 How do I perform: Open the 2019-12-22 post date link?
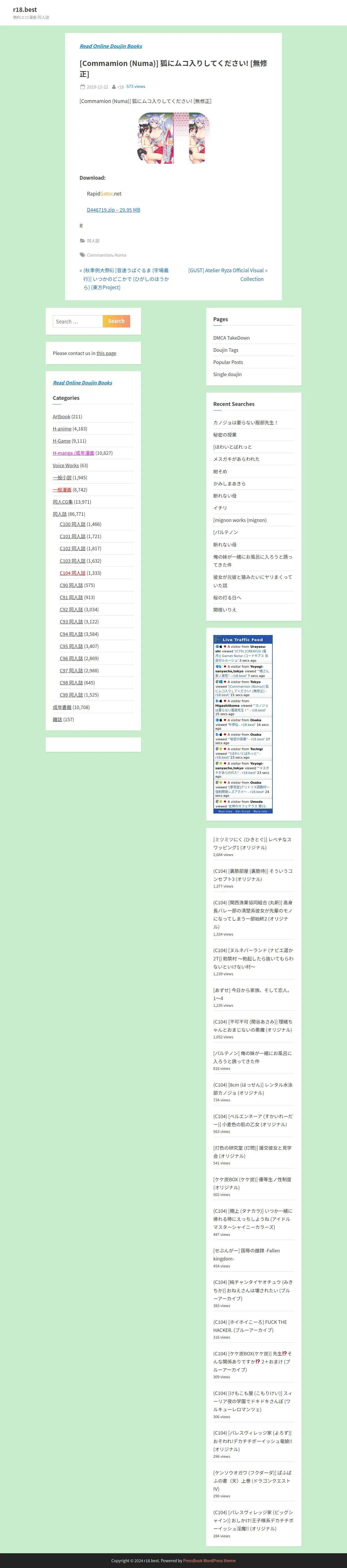(97, 87)
